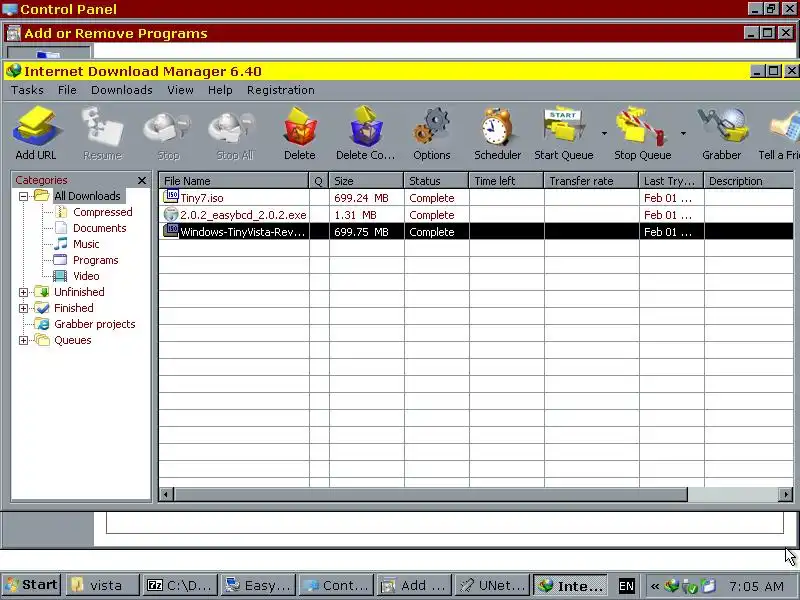Close the Categories panel
Image resolution: width=800 pixels, height=600 pixels.
coord(142,180)
